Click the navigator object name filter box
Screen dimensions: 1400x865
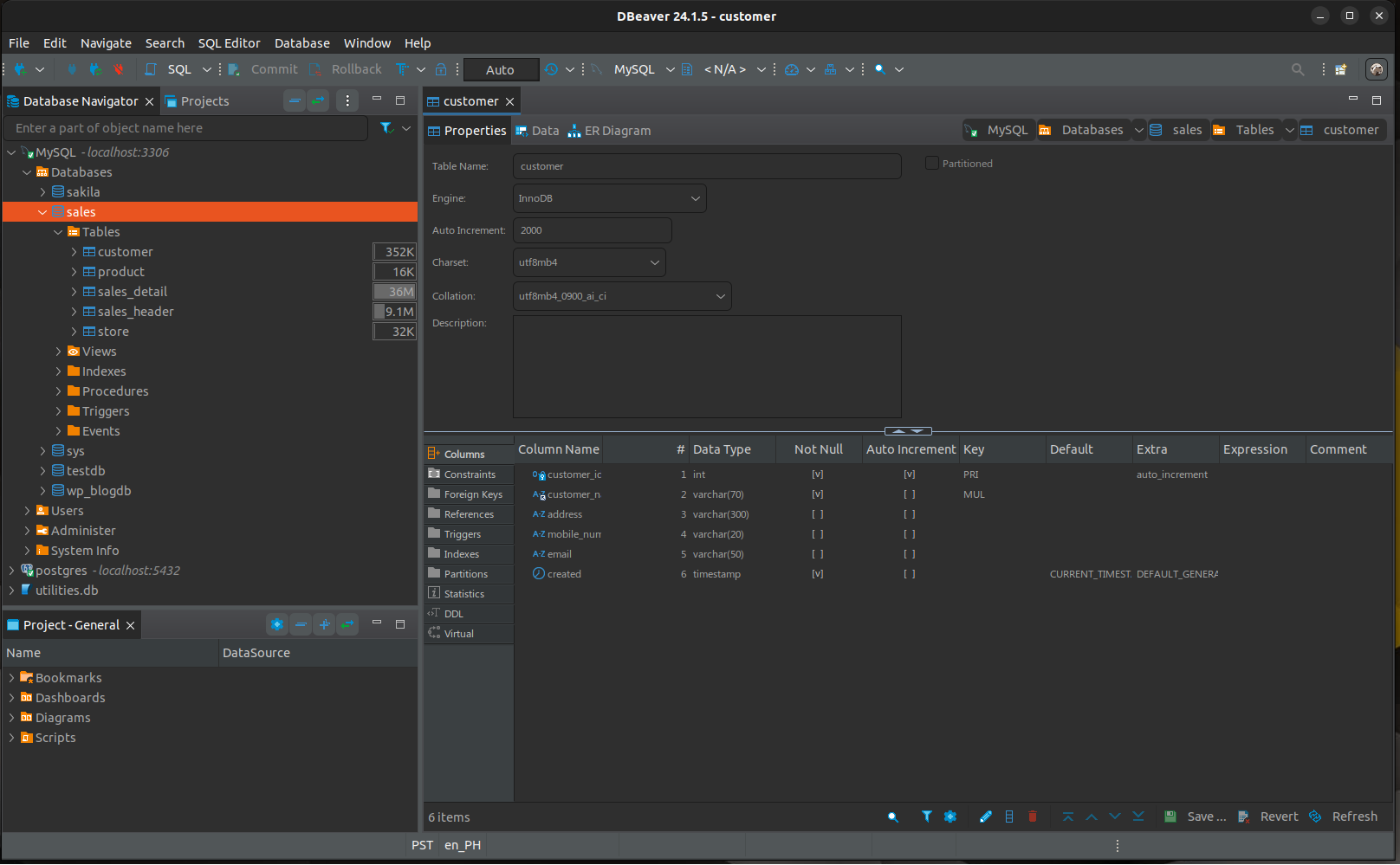pyautogui.click(x=186, y=128)
